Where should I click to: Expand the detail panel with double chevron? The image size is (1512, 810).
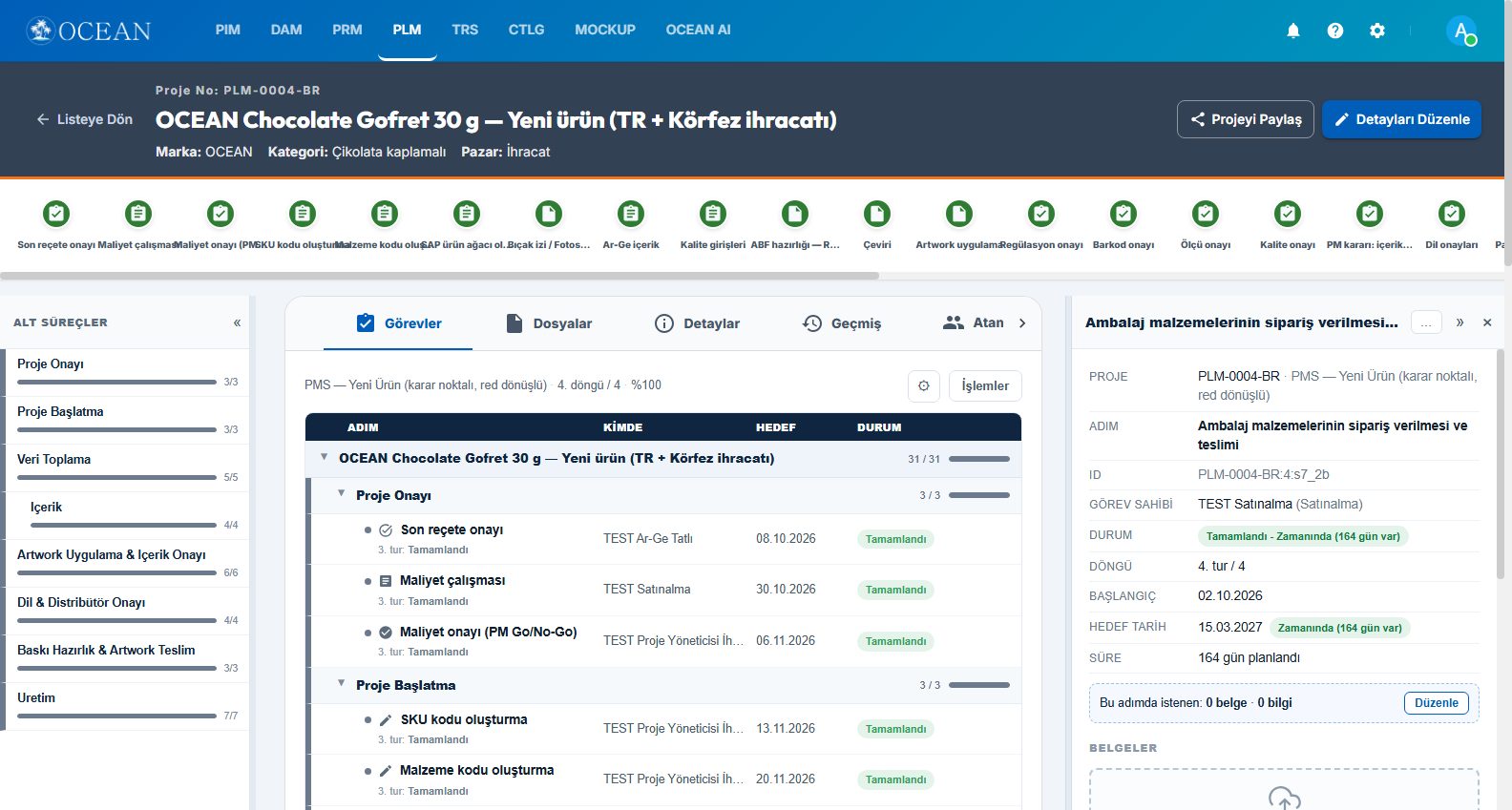click(x=1459, y=322)
